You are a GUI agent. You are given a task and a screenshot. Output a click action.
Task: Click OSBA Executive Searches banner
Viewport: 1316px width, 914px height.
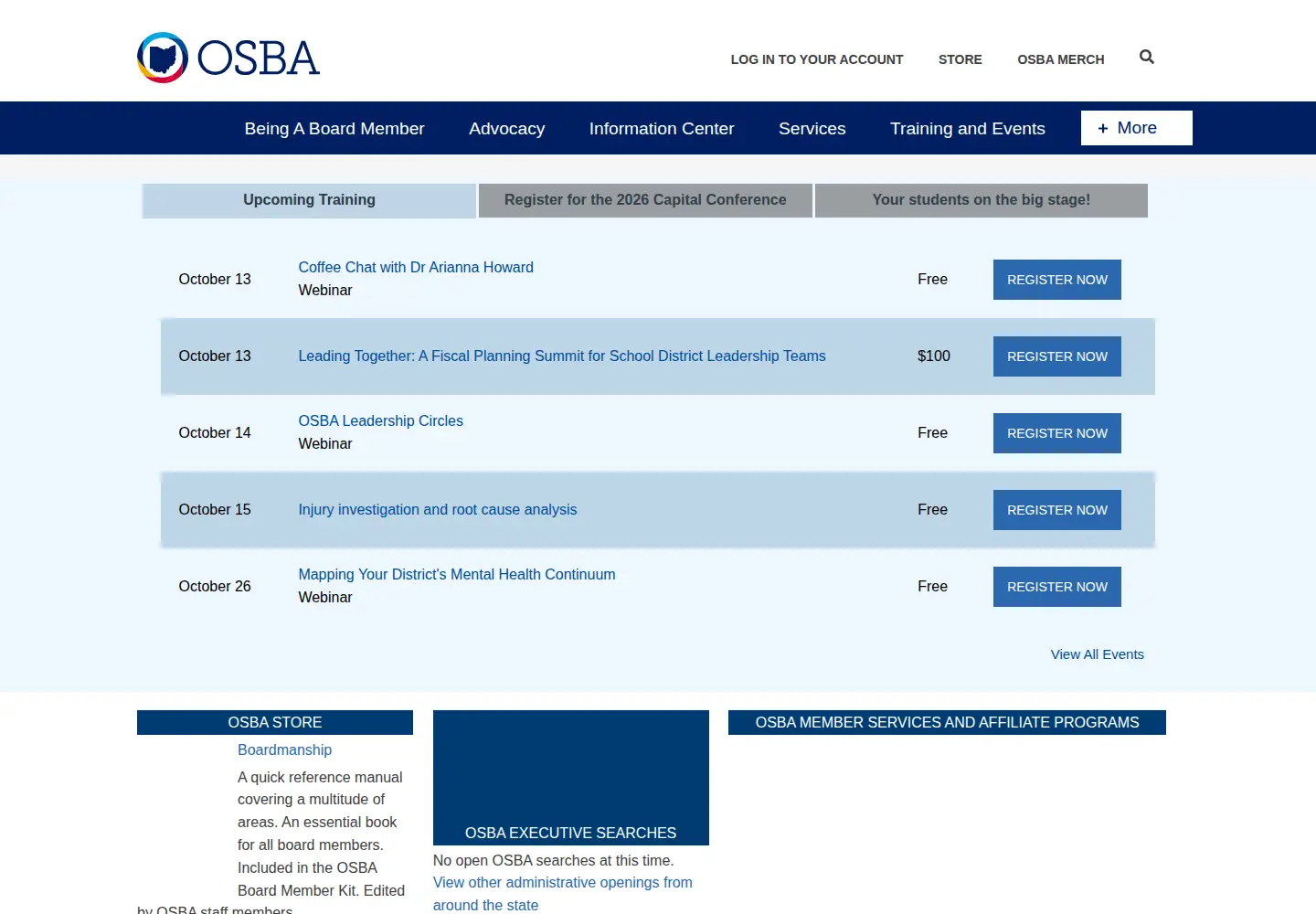(571, 778)
